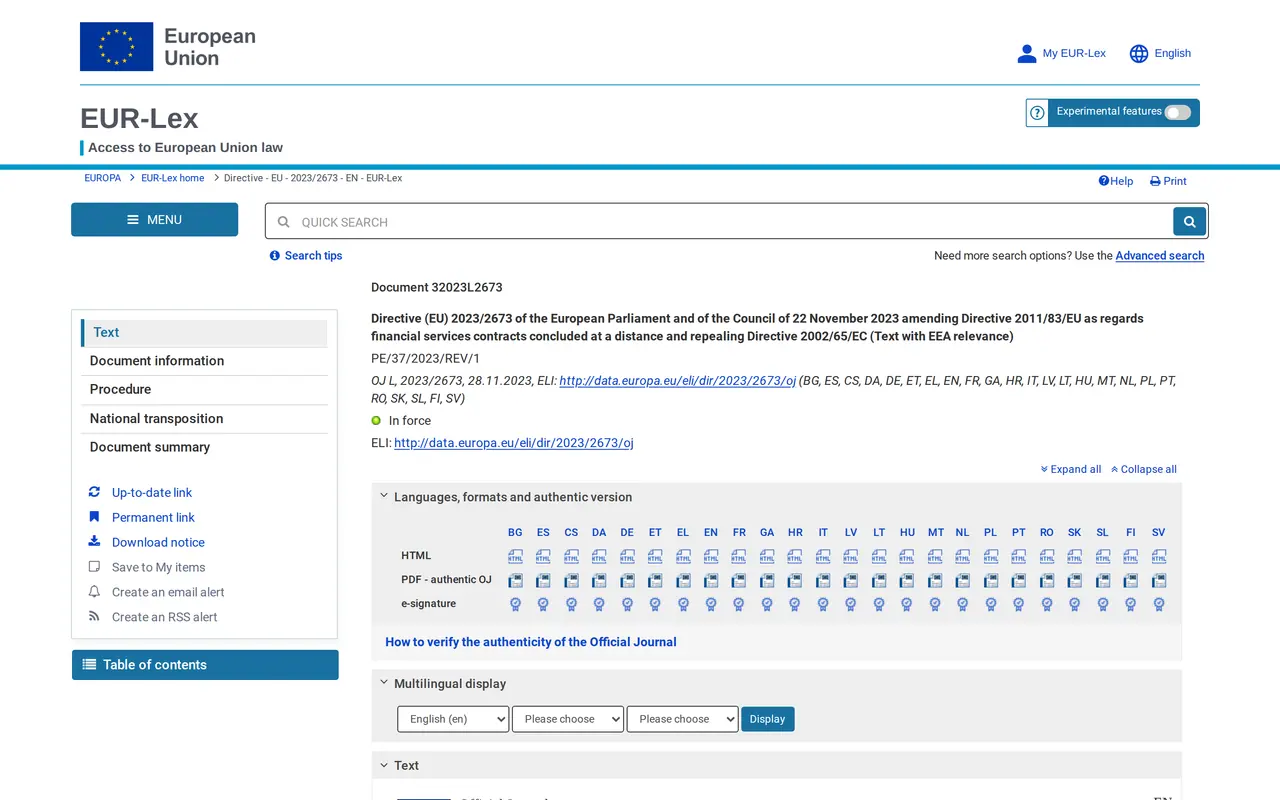This screenshot has height=800, width=1280.
Task: Open the Permanent link
Action: [x=153, y=517]
